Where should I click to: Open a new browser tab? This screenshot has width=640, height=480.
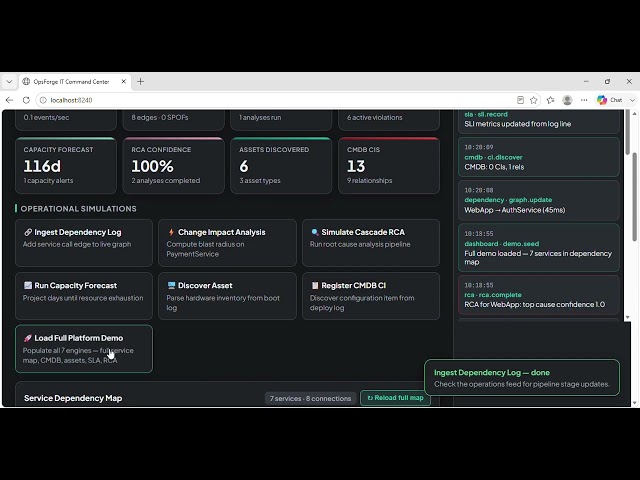[140, 82]
